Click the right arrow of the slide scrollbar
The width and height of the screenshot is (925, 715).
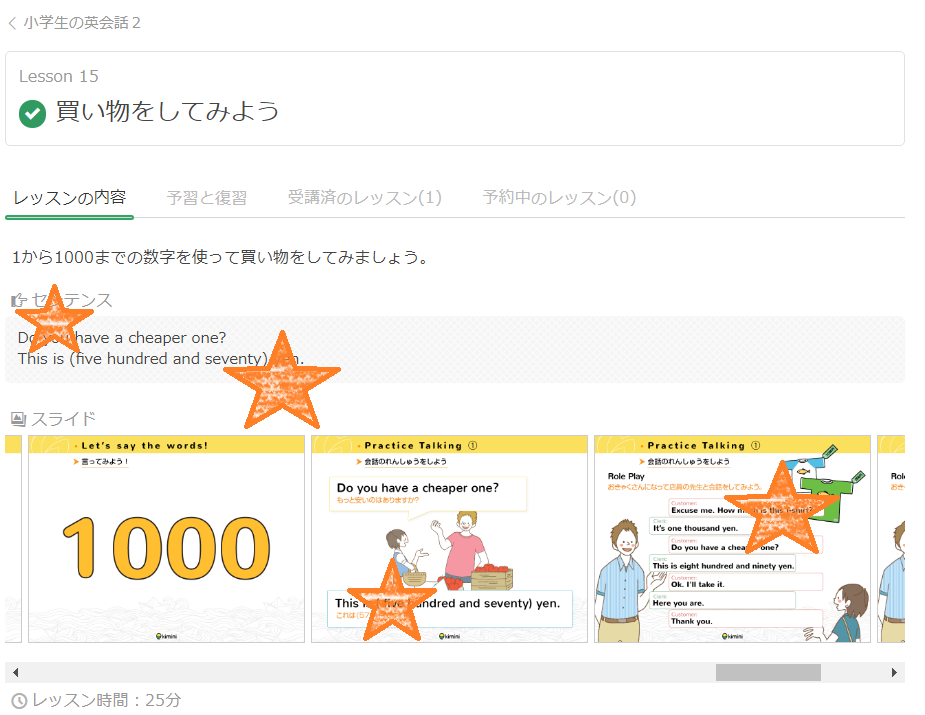click(x=895, y=673)
